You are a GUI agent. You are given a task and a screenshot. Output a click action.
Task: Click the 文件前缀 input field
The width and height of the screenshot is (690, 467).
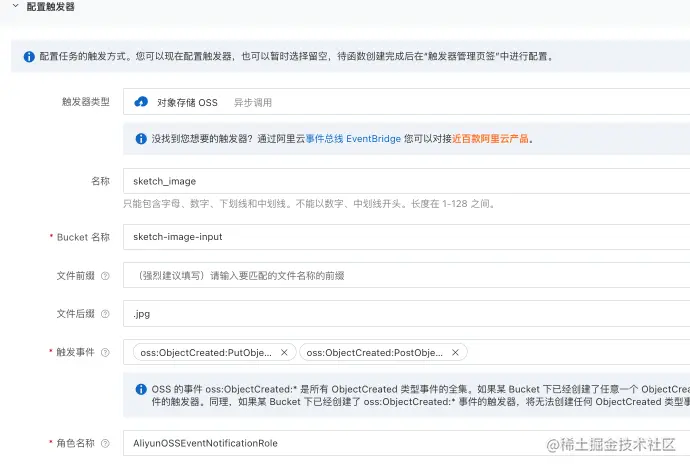(406, 276)
